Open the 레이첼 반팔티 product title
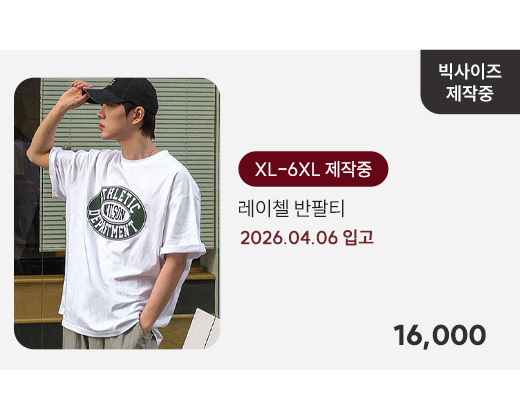This screenshot has width=520, height=420. [291, 208]
